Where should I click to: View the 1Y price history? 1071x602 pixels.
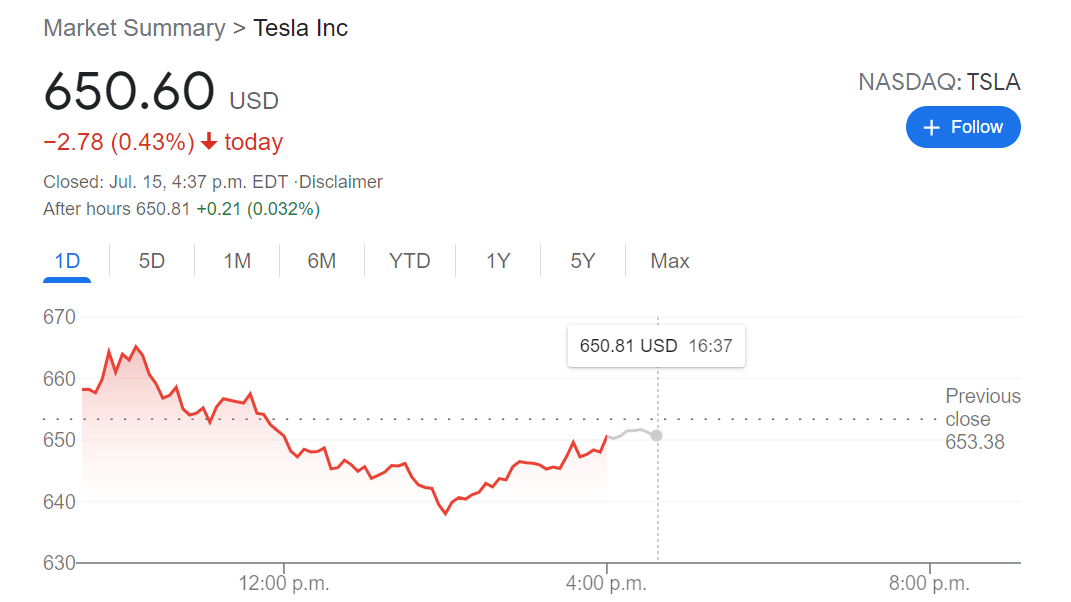click(x=498, y=261)
